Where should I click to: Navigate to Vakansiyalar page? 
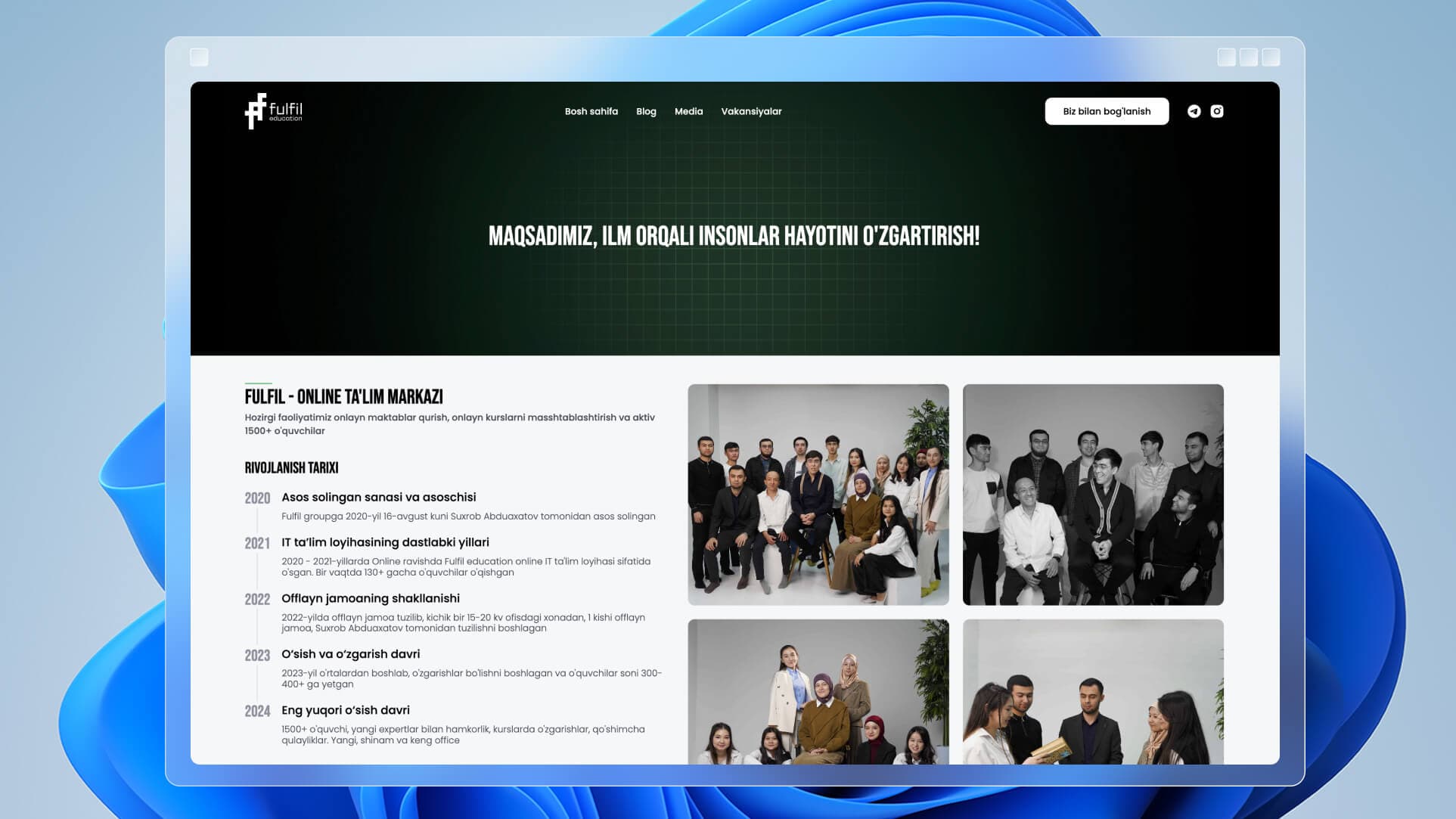coord(751,111)
